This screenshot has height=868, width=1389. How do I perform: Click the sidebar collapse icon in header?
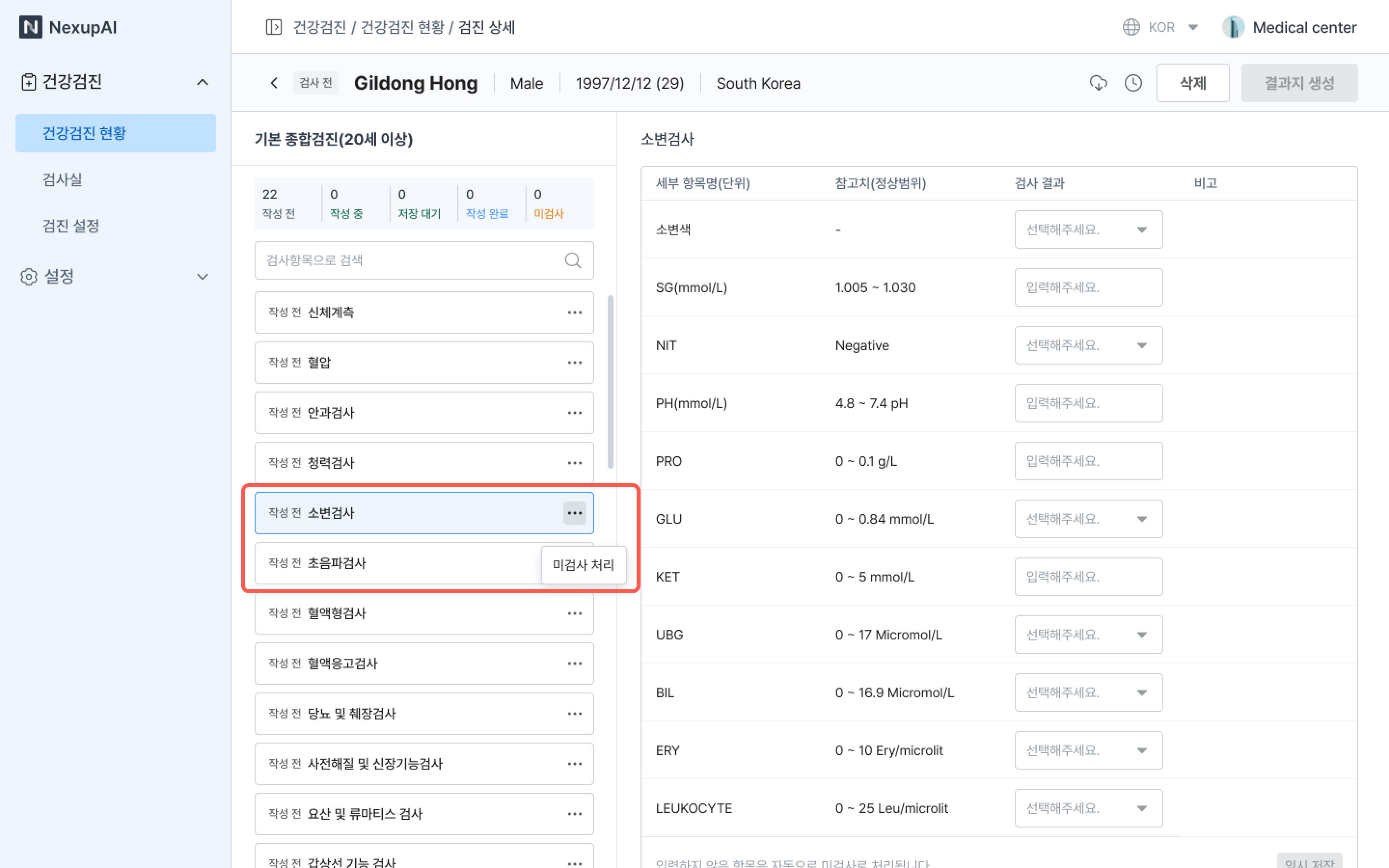coord(274,27)
